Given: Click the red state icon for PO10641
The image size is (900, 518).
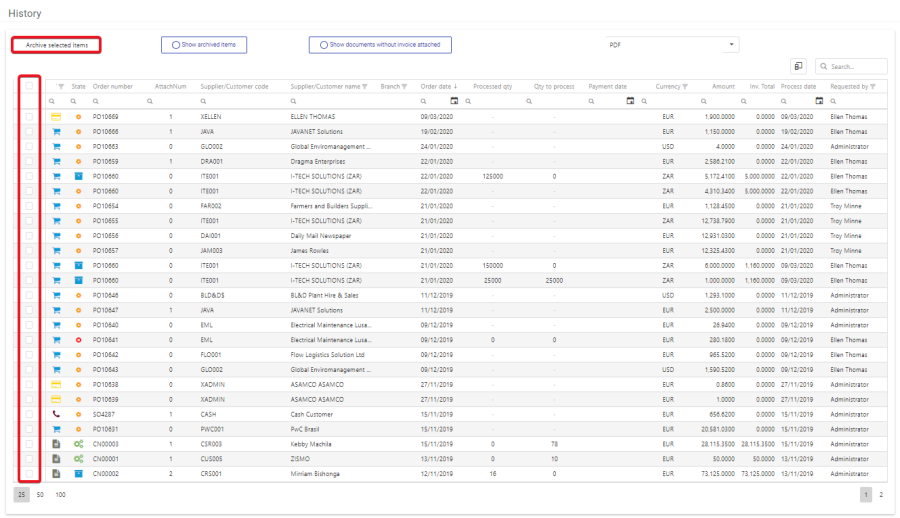Looking at the screenshot, I should click(78, 340).
